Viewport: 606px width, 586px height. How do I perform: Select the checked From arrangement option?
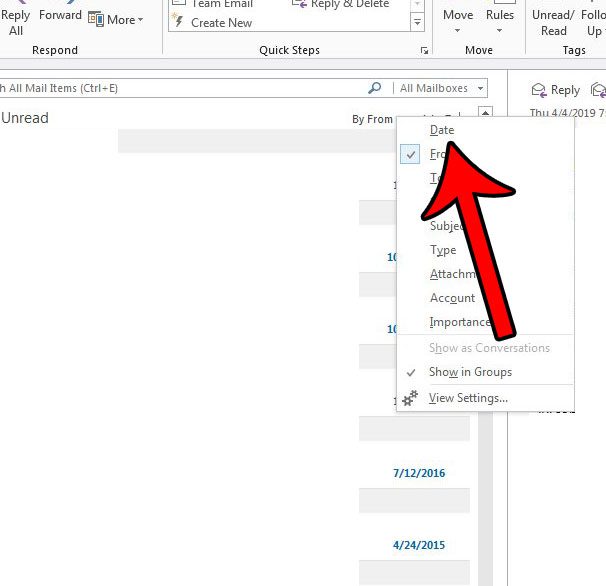click(438, 154)
